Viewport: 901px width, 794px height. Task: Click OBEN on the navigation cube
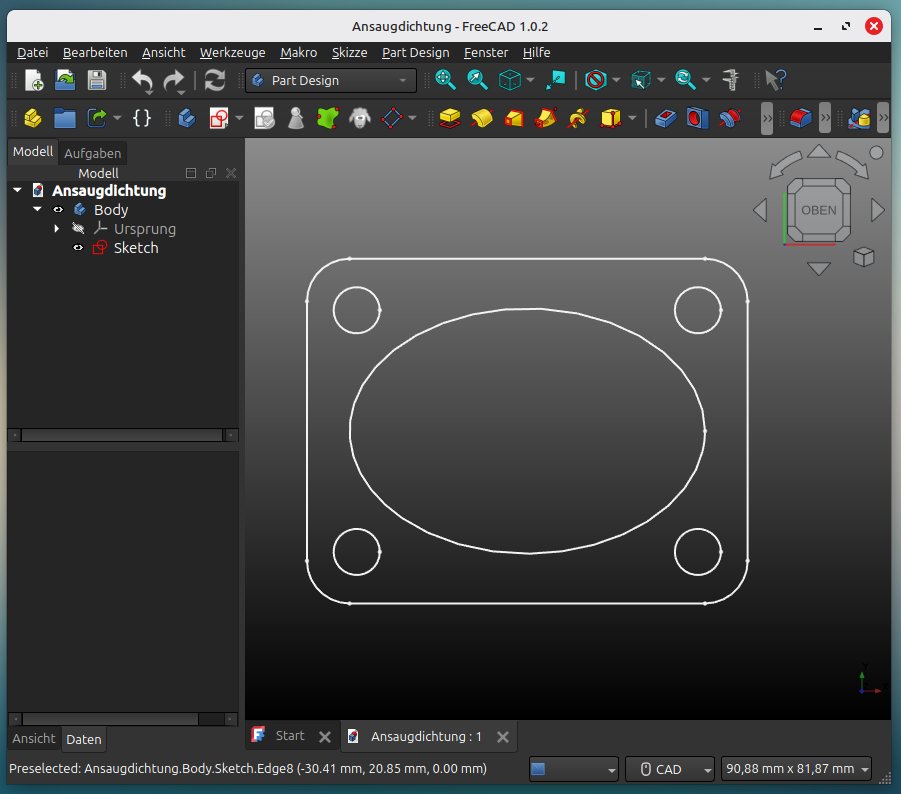[818, 210]
